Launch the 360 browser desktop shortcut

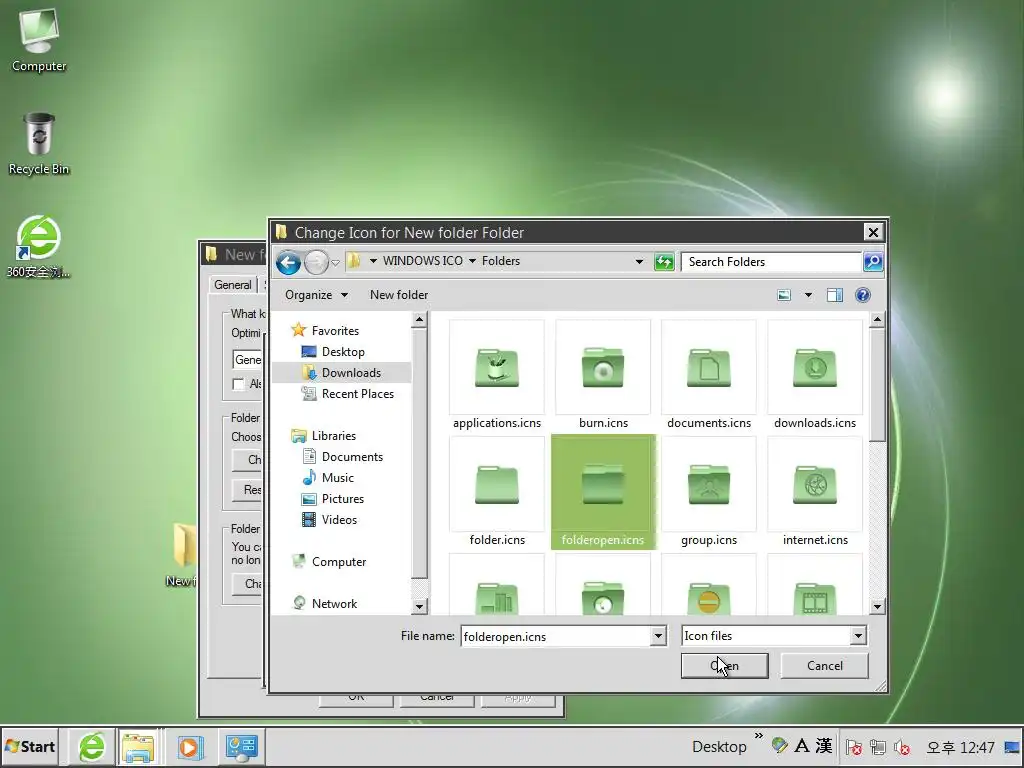(39, 247)
